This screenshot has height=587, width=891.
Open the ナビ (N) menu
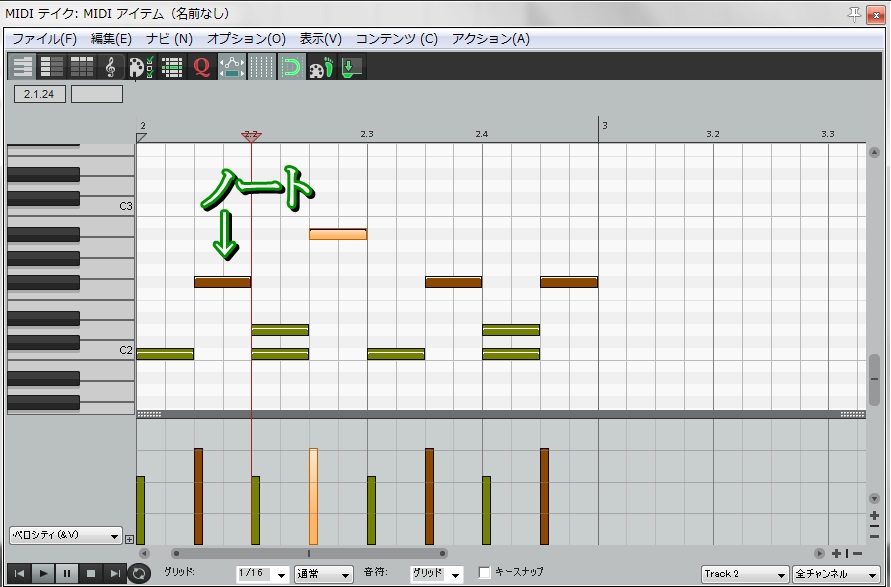pos(169,39)
